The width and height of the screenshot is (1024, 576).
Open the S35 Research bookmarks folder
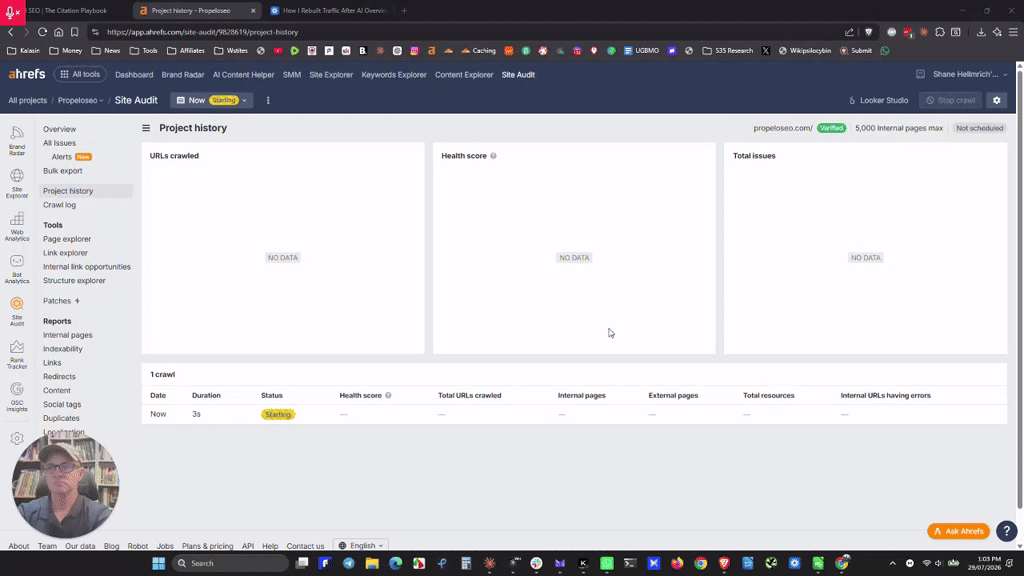point(728,50)
